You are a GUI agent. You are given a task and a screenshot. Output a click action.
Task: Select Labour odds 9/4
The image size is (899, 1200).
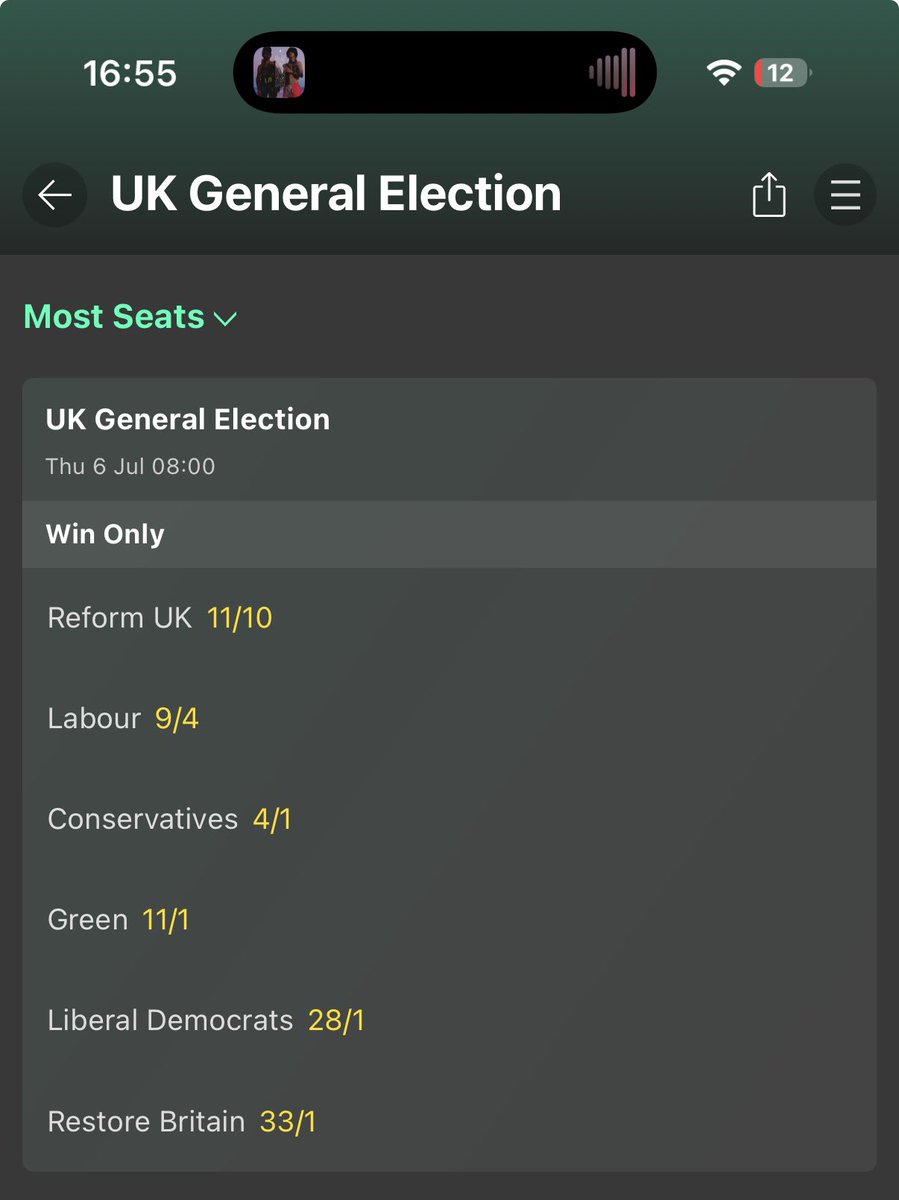[176, 719]
